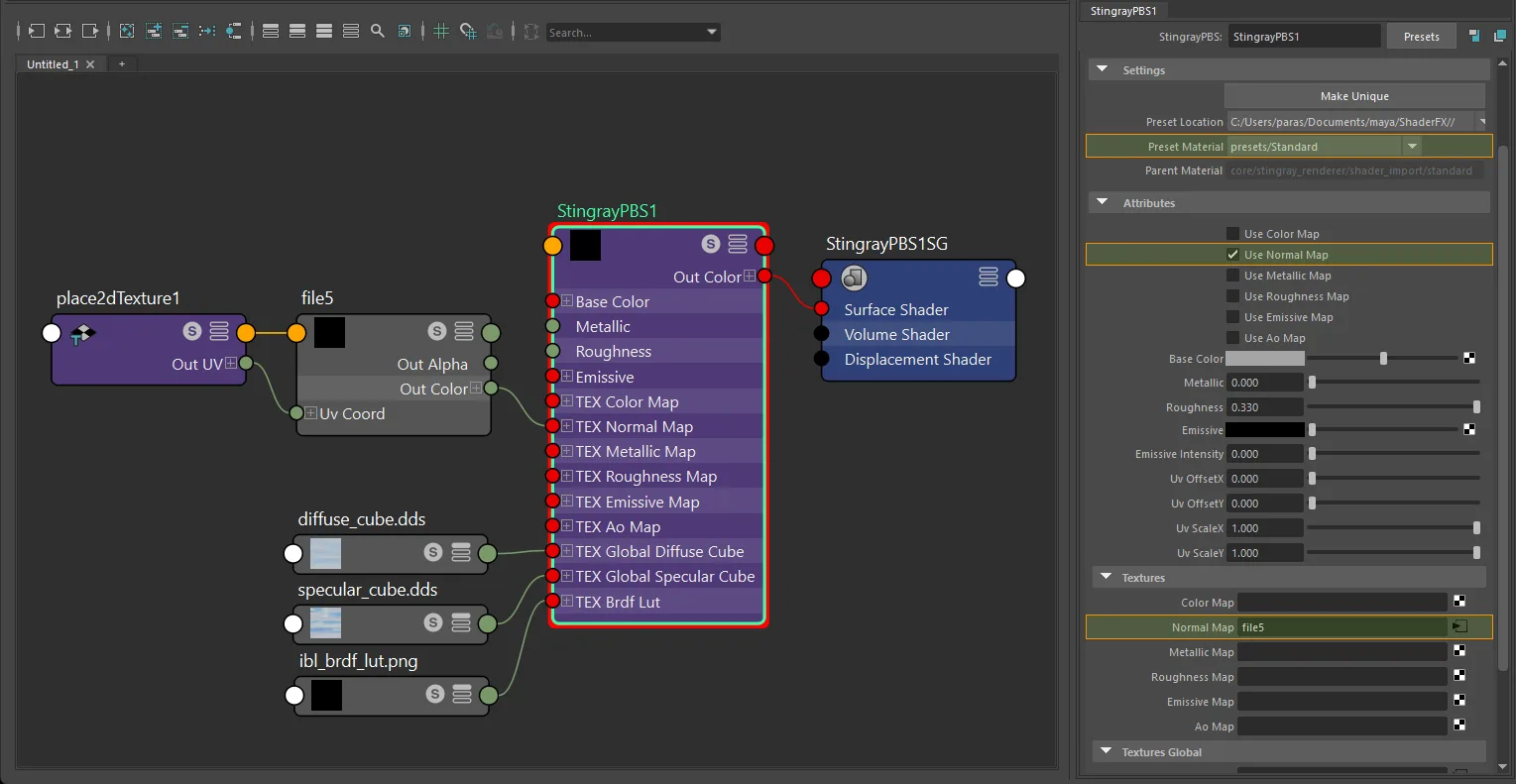Collapse the Textures section
Screen dimensions: 1516x784
[1106, 577]
